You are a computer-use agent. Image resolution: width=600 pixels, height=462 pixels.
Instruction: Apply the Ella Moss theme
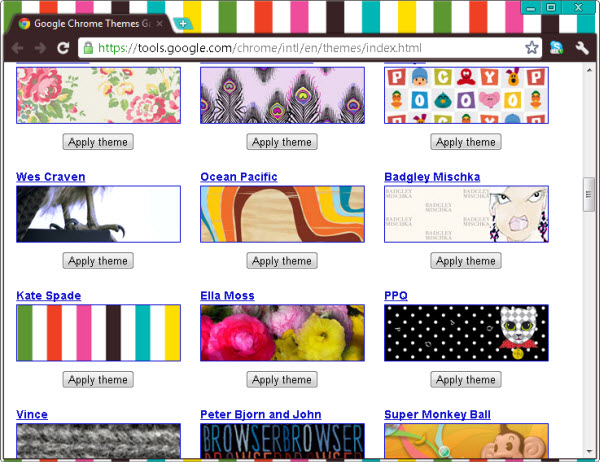(x=282, y=380)
